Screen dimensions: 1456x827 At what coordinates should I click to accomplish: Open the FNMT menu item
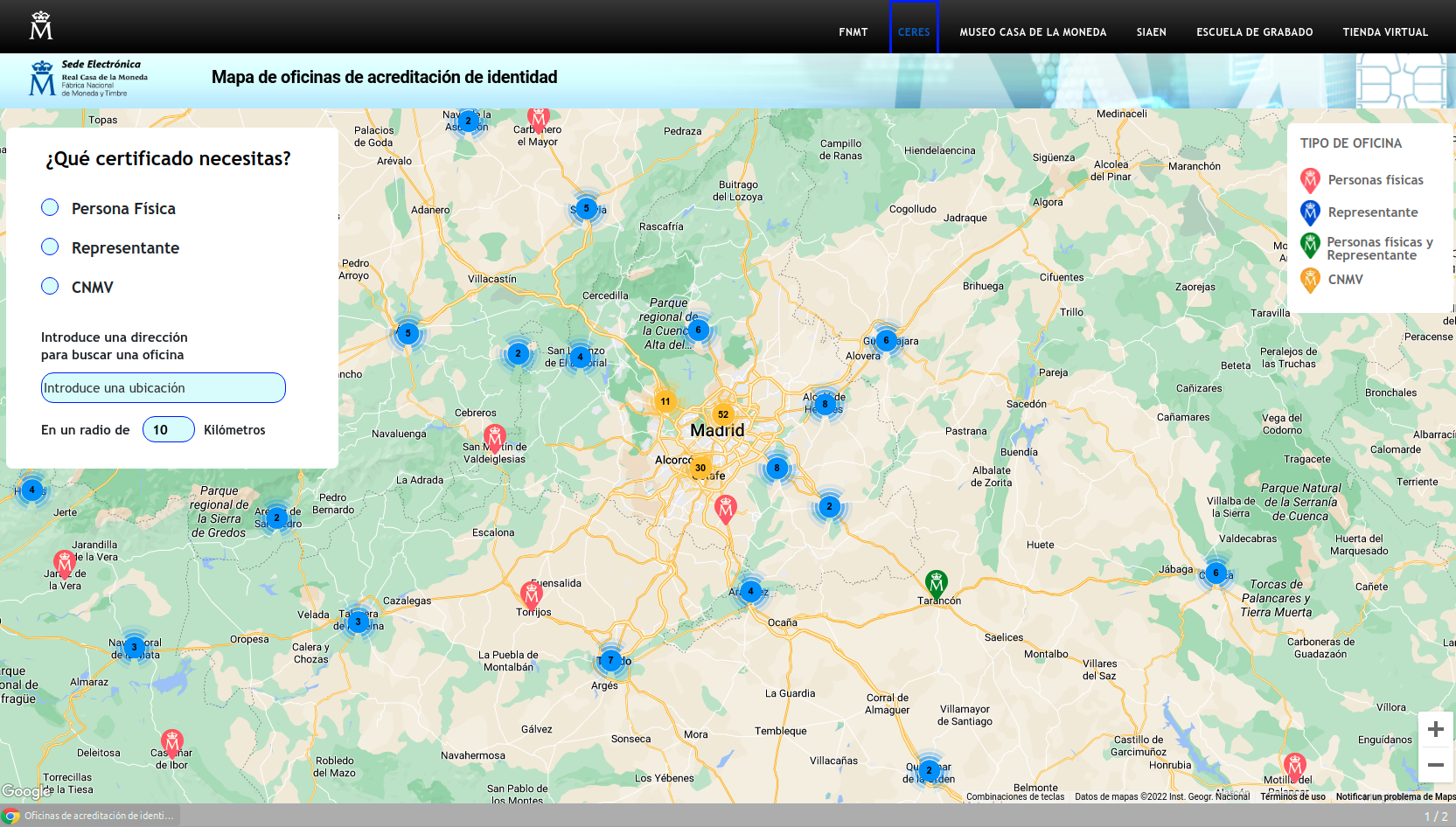click(x=853, y=32)
